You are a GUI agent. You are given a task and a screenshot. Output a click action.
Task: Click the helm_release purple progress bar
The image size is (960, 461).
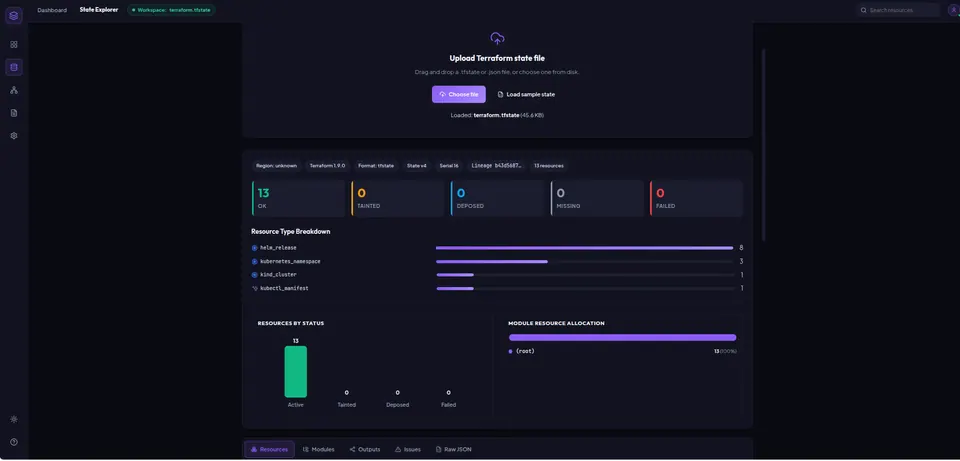(585, 248)
